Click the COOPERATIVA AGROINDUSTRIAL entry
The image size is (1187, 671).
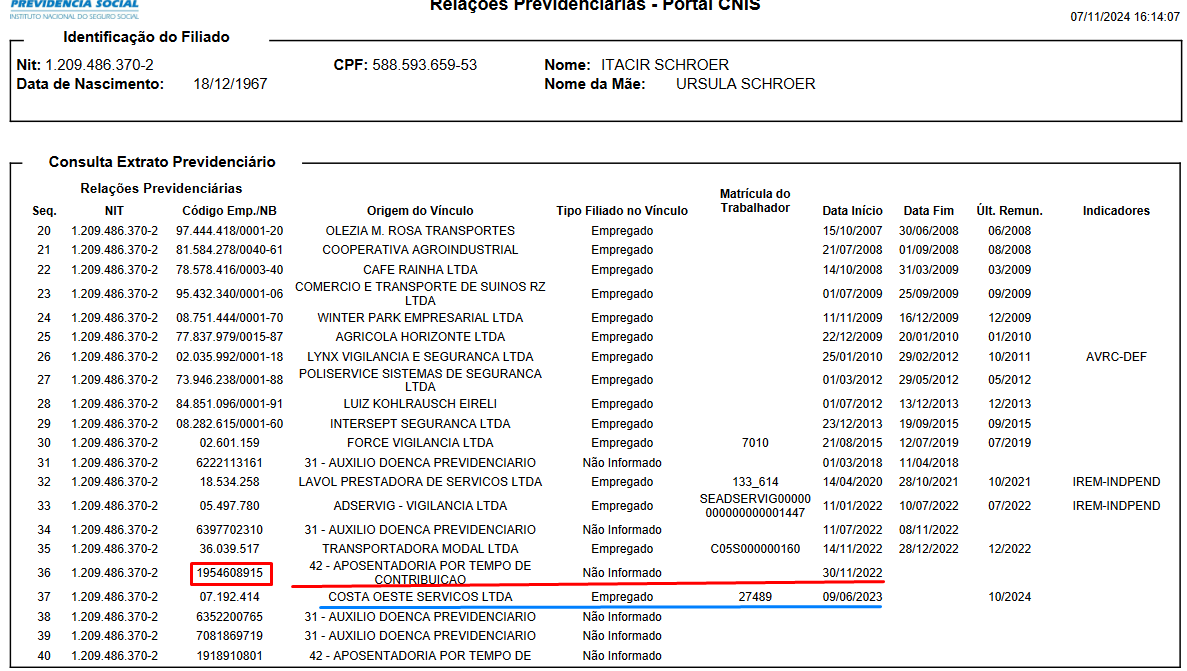pyautogui.click(x=420, y=250)
